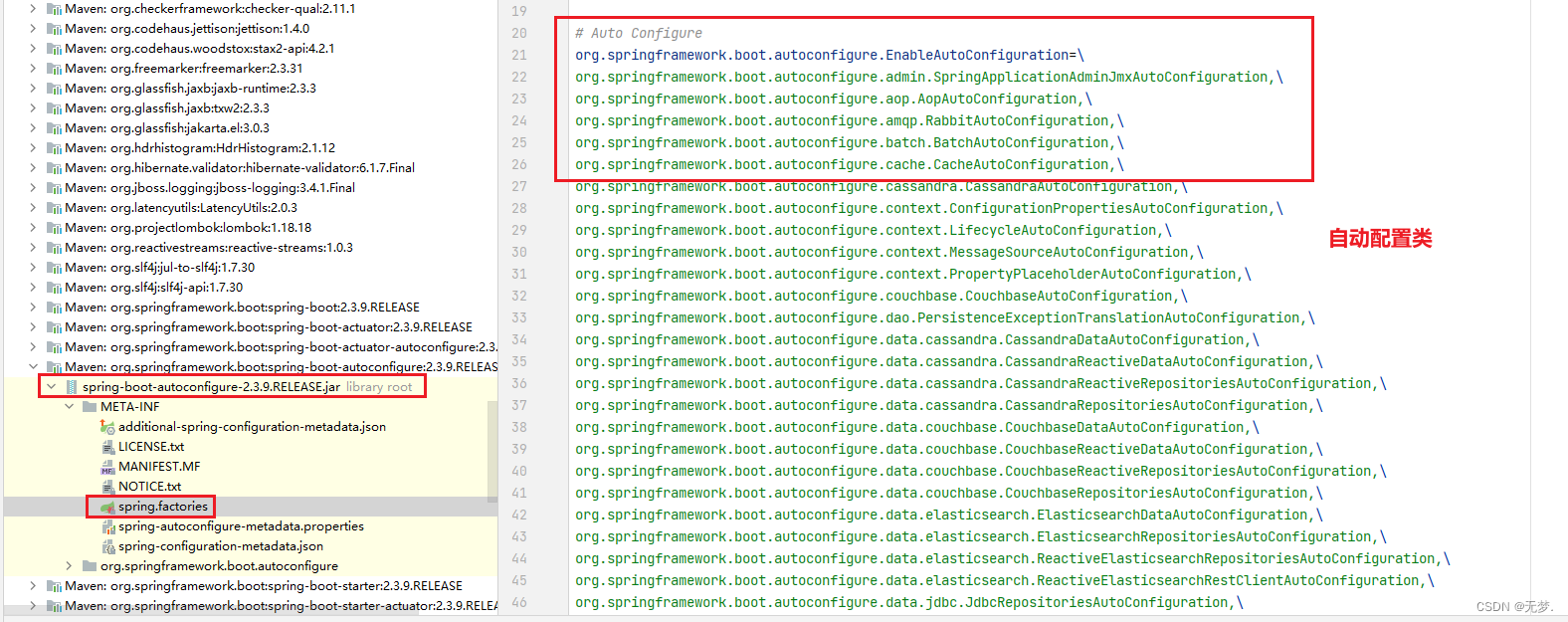The width and height of the screenshot is (1568, 622).
Task: Expand Maven org.checkerframework checker-qual node
Action: pos(33,8)
